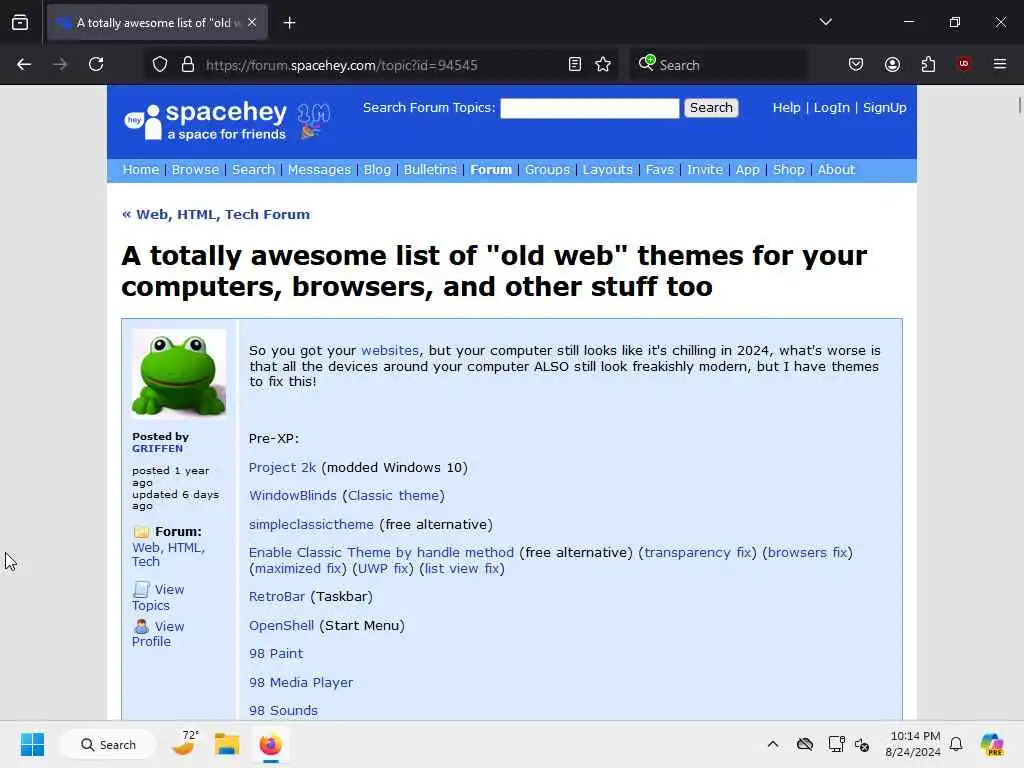This screenshot has height=768, width=1024.
Task: Open the Help link
Action: (x=786, y=108)
